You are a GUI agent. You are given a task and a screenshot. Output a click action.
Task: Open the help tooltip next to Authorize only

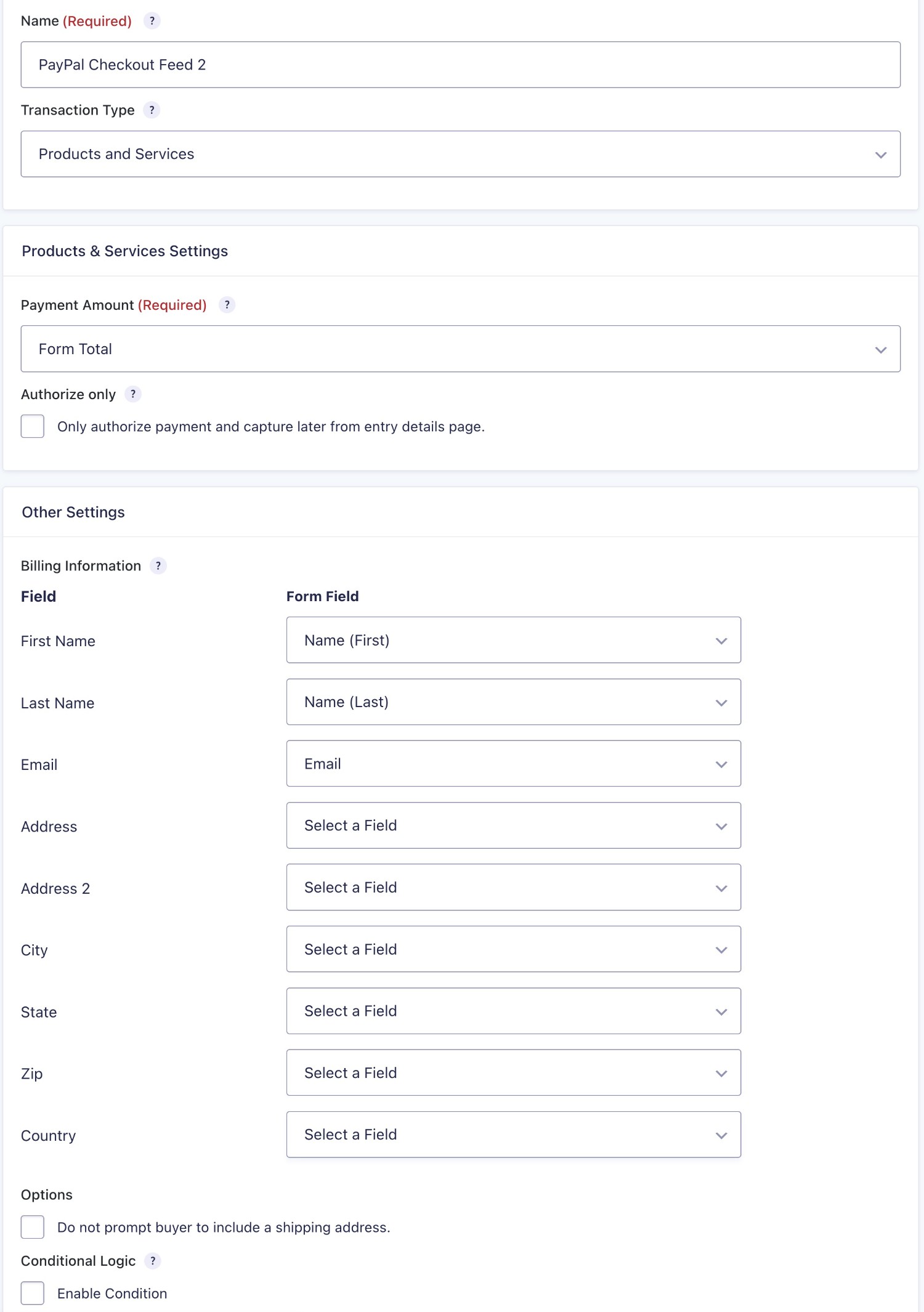(133, 394)
